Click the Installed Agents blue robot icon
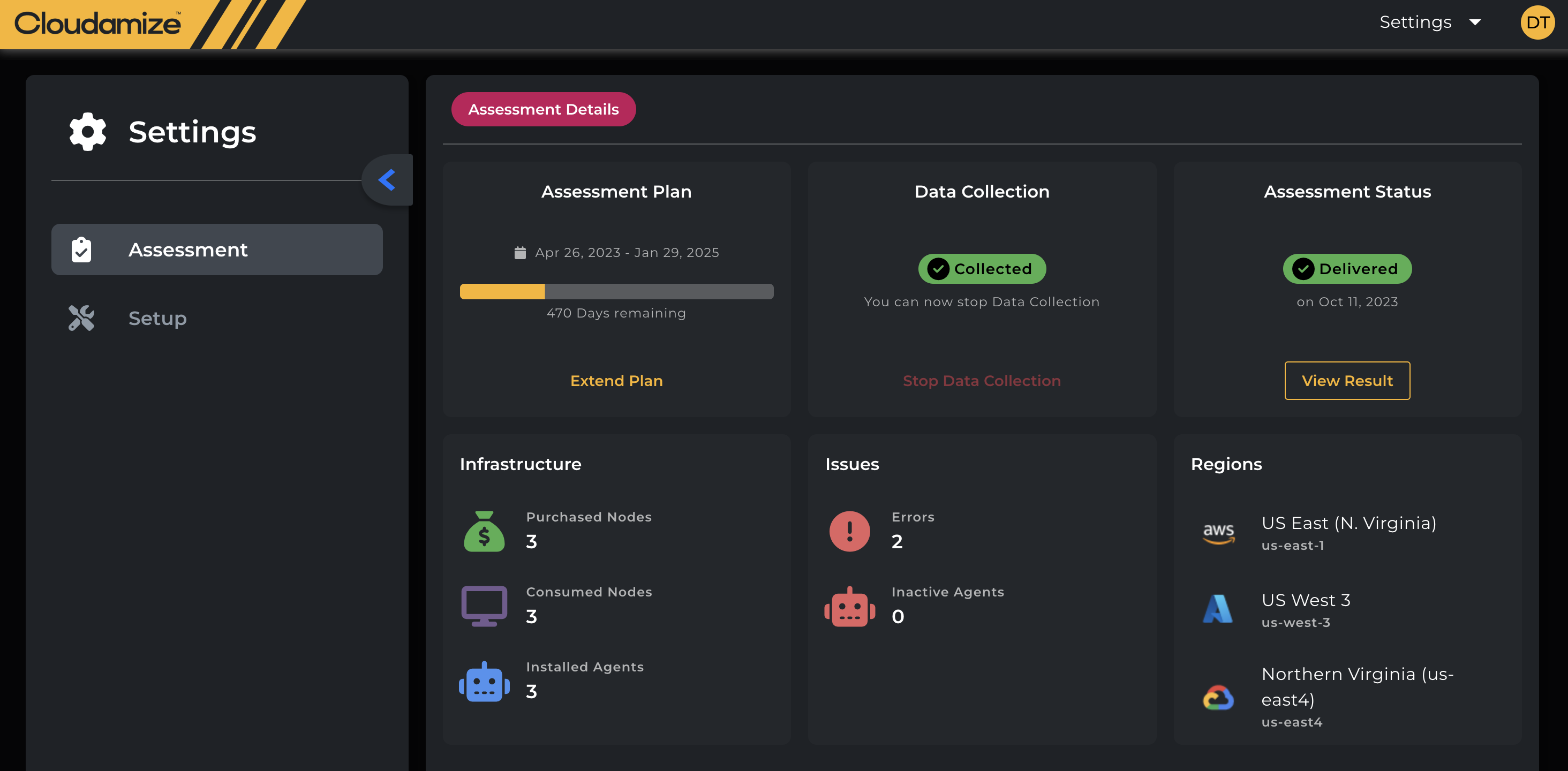Viewport: 1568px width, 771px height. (484, 682)
